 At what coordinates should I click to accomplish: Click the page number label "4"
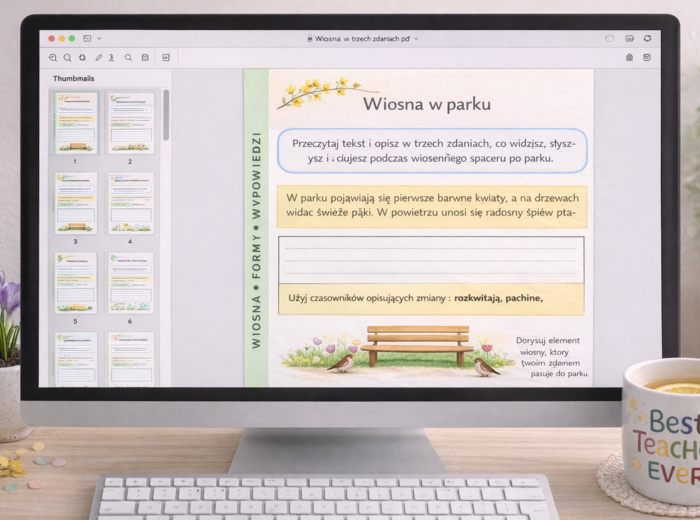(130, 241)
